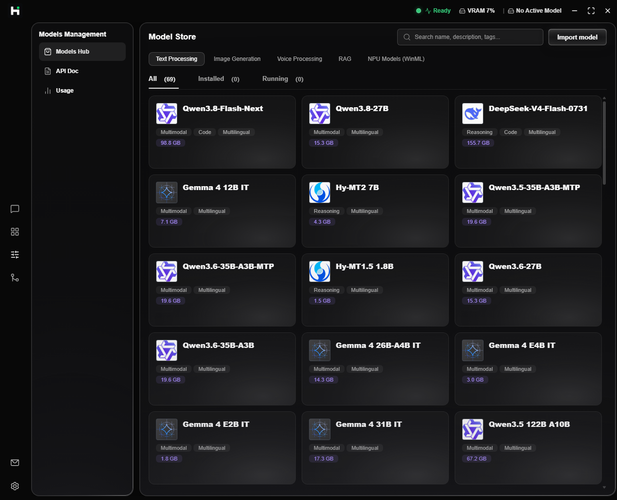This screenshot has width=617, height=500.
Task: Click the Qwen3.6-27B model logo
Action: coord(473,271)
